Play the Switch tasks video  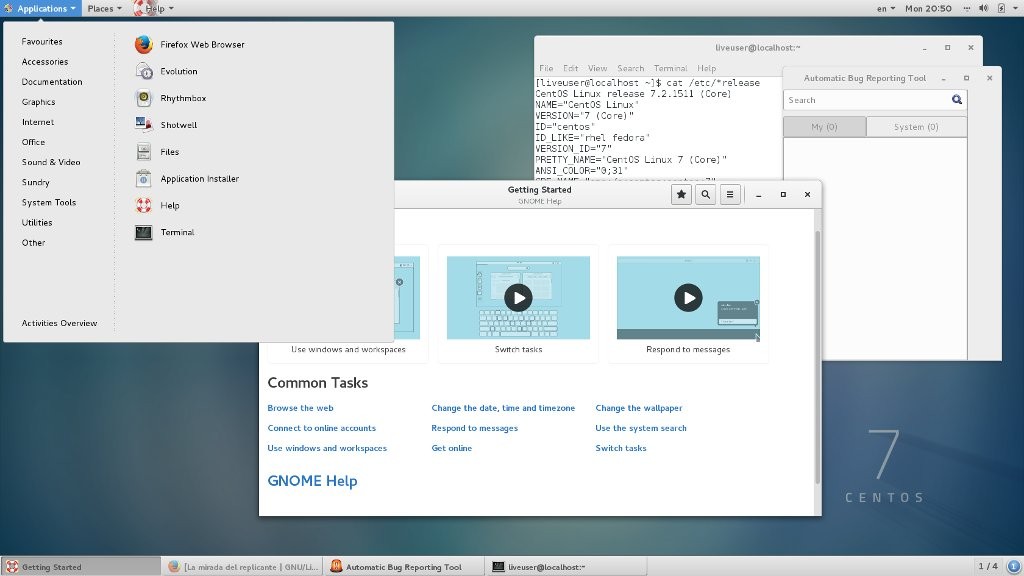pos(518,297)
